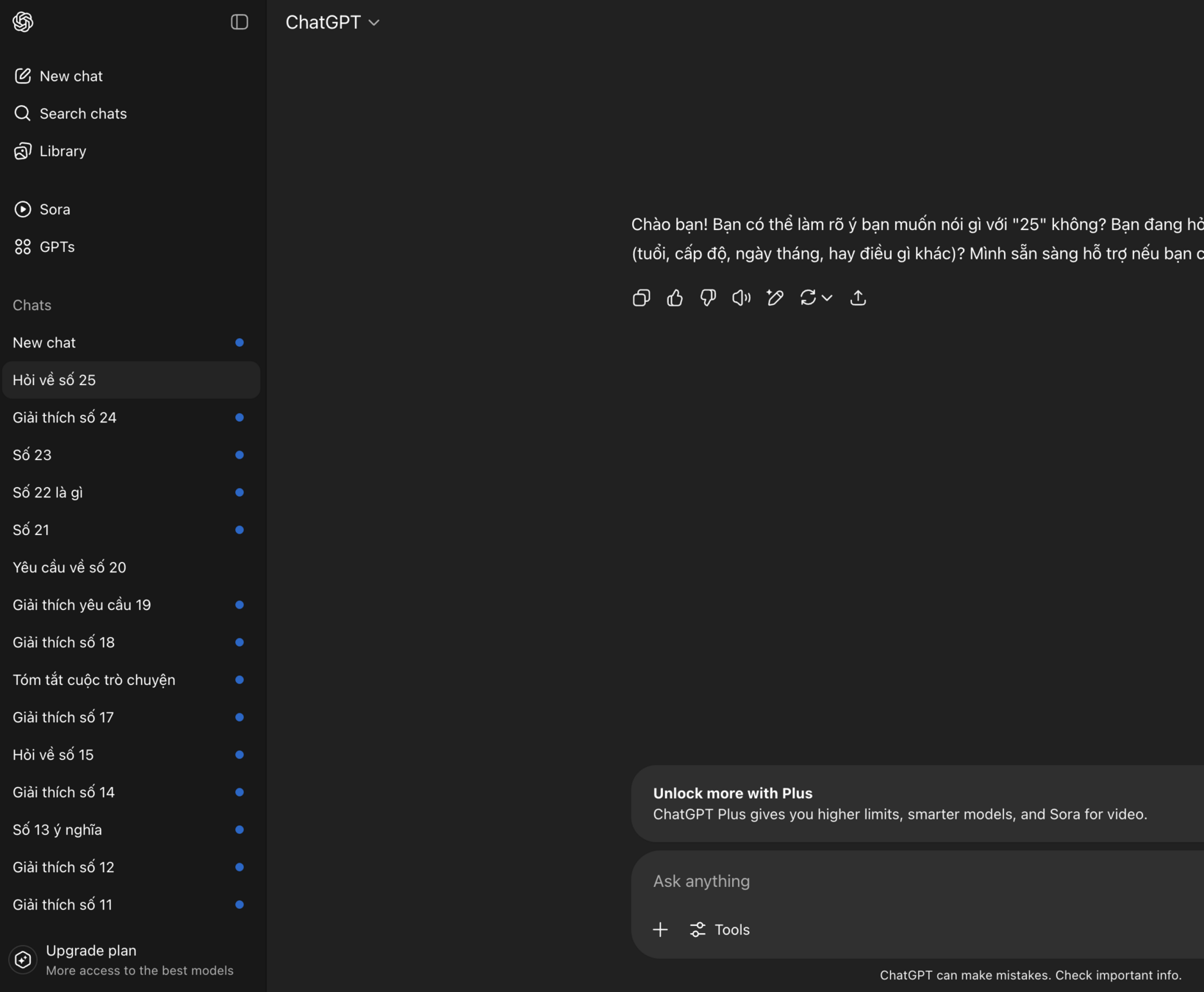This screenshot has height=992, width=1204.
Task: Open the chat Giải thích số 17
Action: [132, 717]
